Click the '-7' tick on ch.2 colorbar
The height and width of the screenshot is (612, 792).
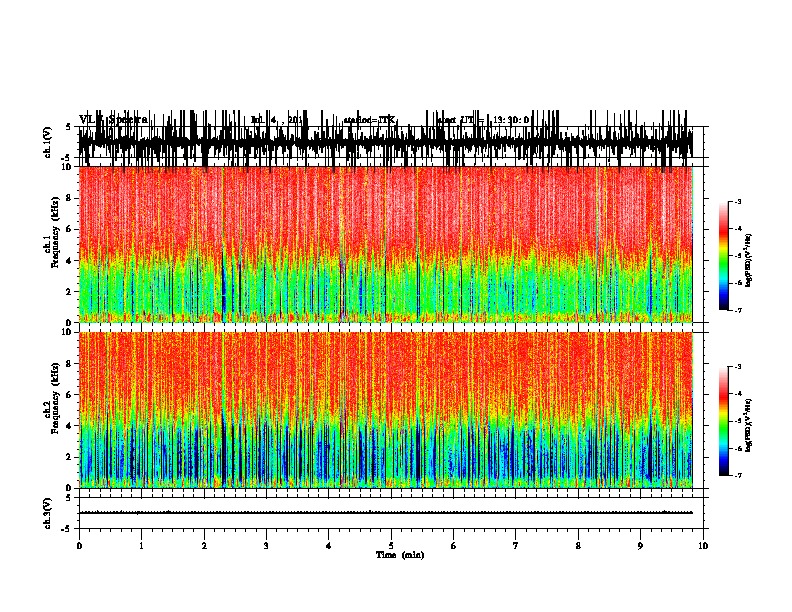(x=737, y=476)
